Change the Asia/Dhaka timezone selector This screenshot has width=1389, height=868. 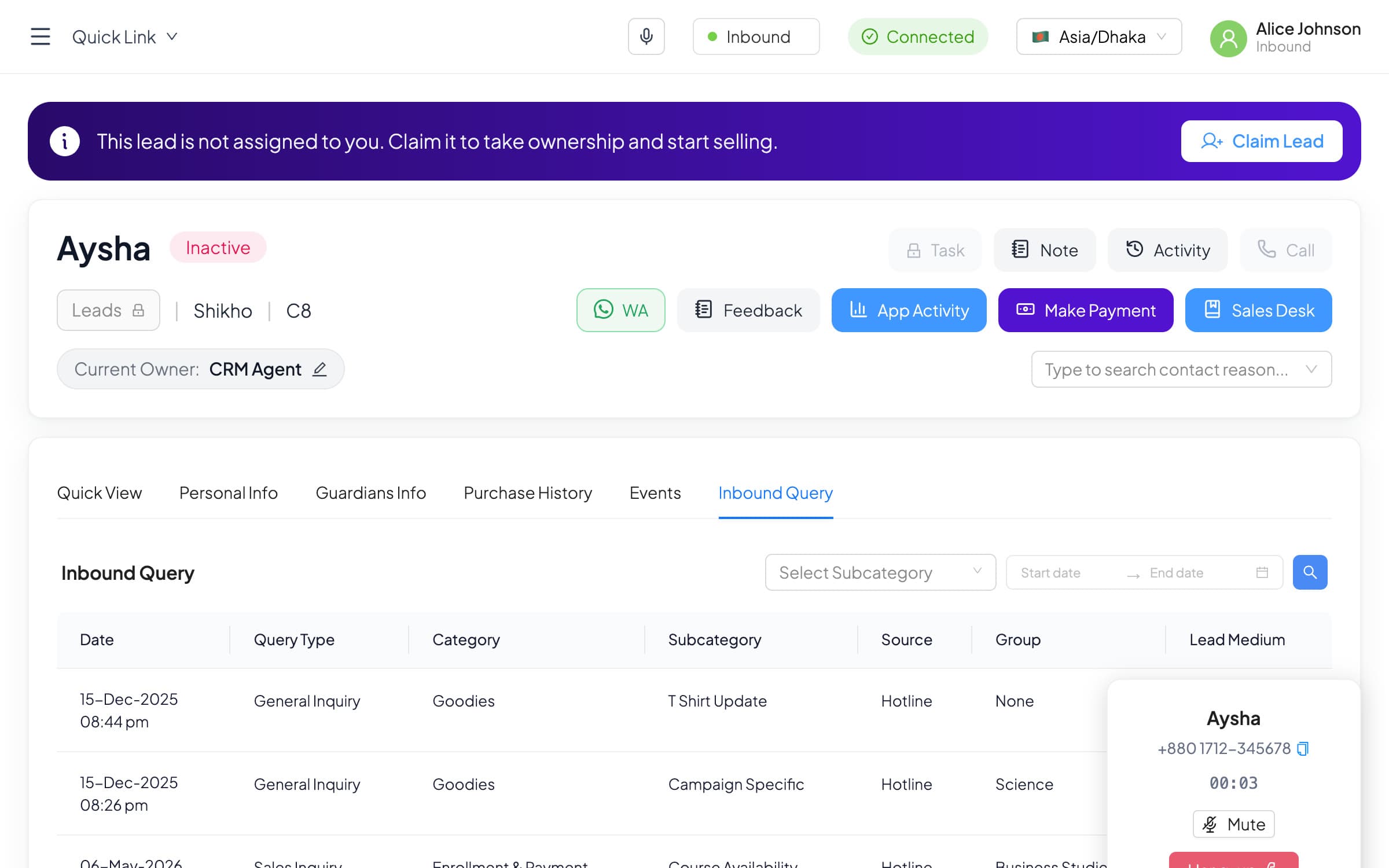click(x=1098, y=36)
